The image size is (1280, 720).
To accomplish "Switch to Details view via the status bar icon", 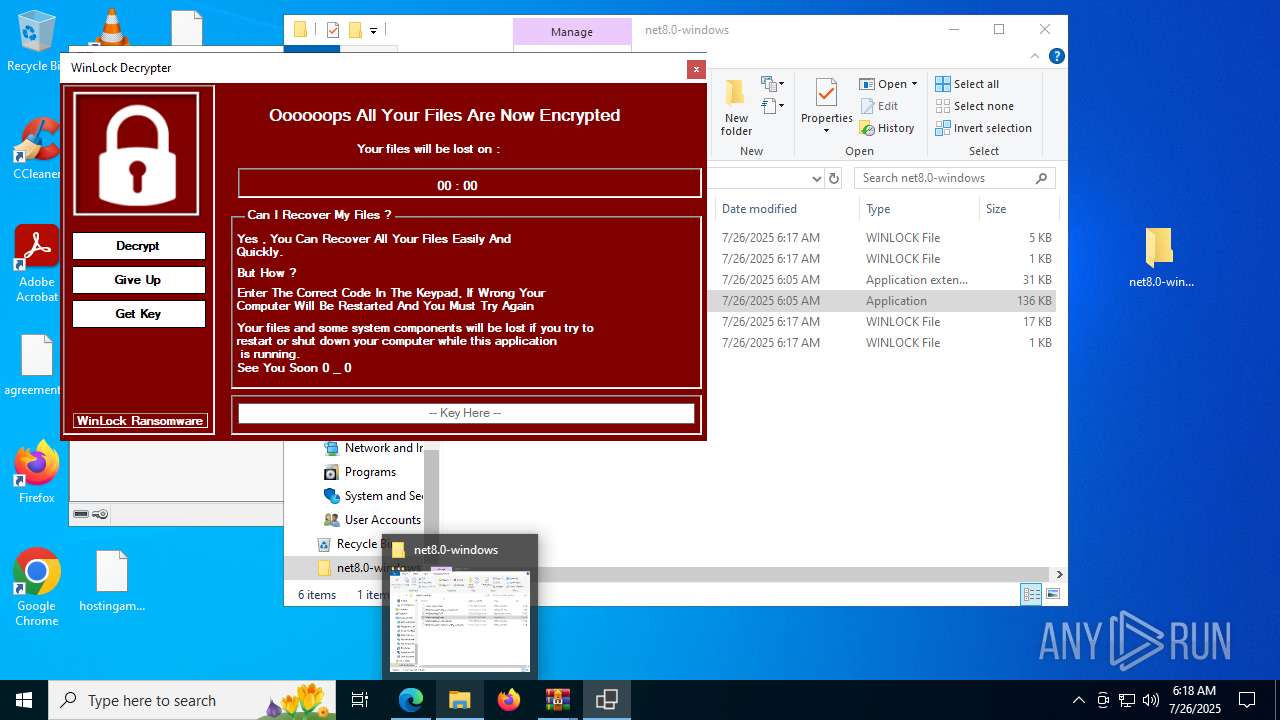I will [x=1031, y=594].
